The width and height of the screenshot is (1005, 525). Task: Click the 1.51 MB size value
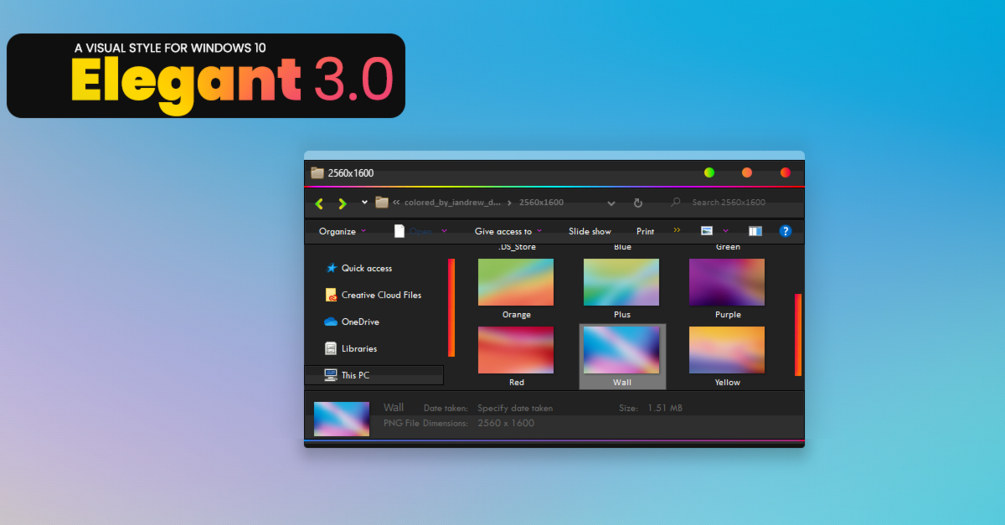665,408
